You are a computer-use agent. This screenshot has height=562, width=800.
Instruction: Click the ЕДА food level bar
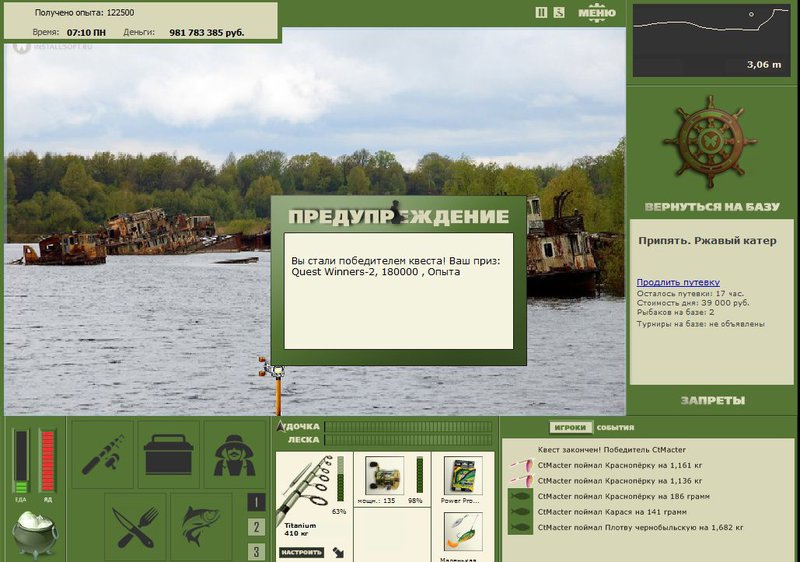pyautogui.click(x=21, y=462)
